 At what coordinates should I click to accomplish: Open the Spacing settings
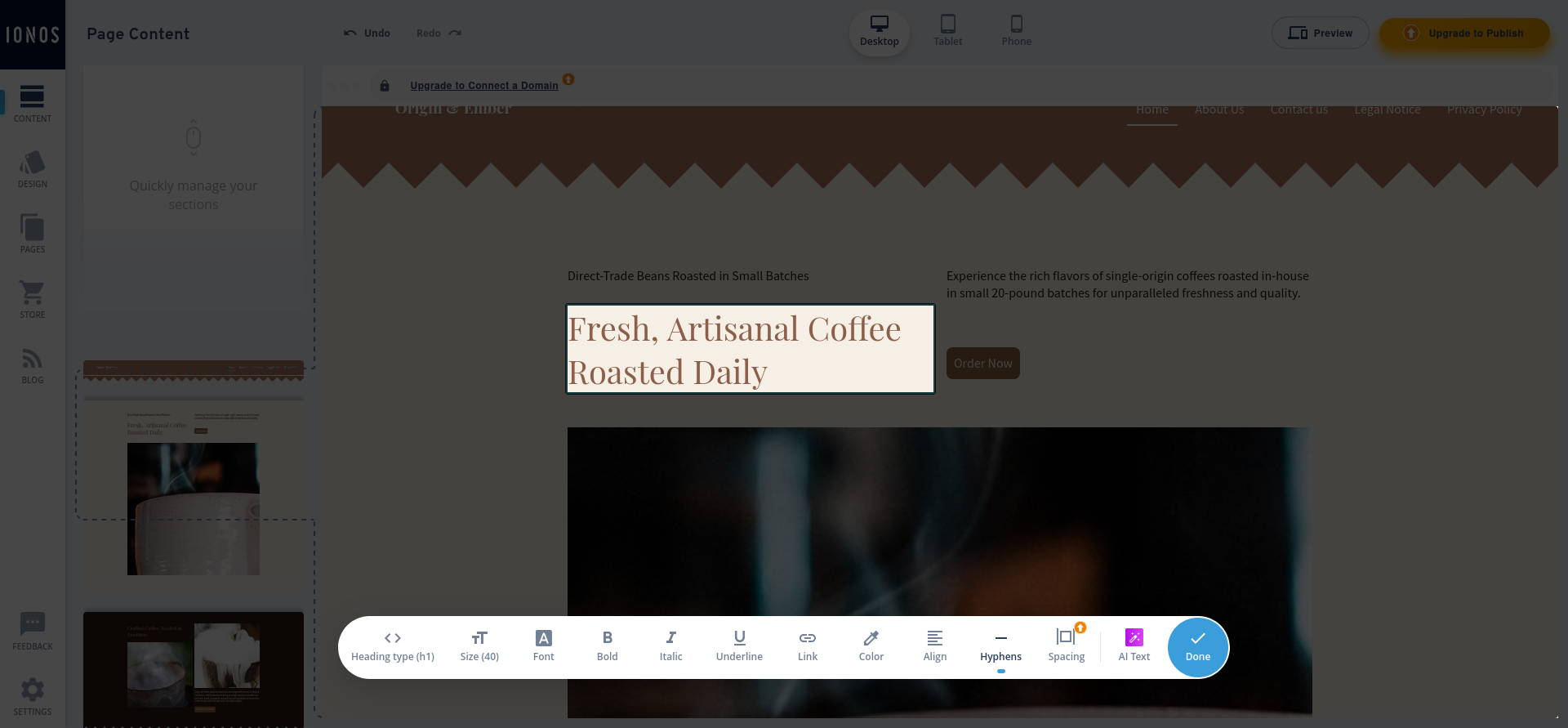tap(1066, 646)
